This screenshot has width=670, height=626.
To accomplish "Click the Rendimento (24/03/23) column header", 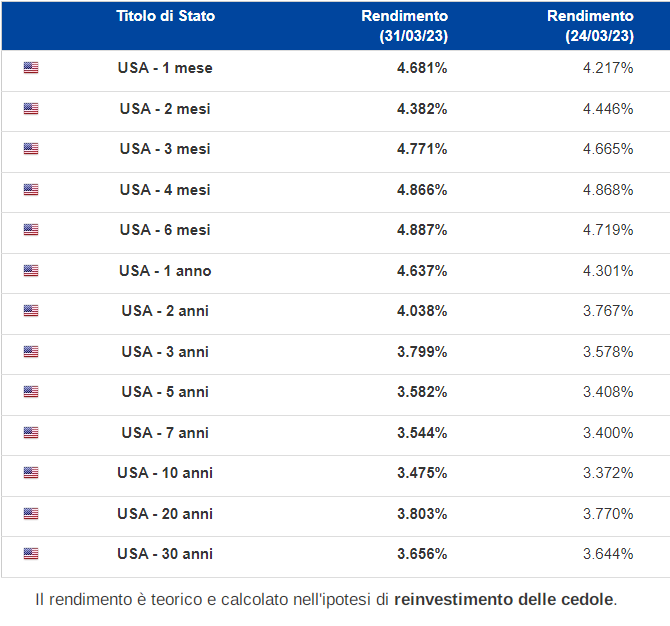I will coord(591,26).
